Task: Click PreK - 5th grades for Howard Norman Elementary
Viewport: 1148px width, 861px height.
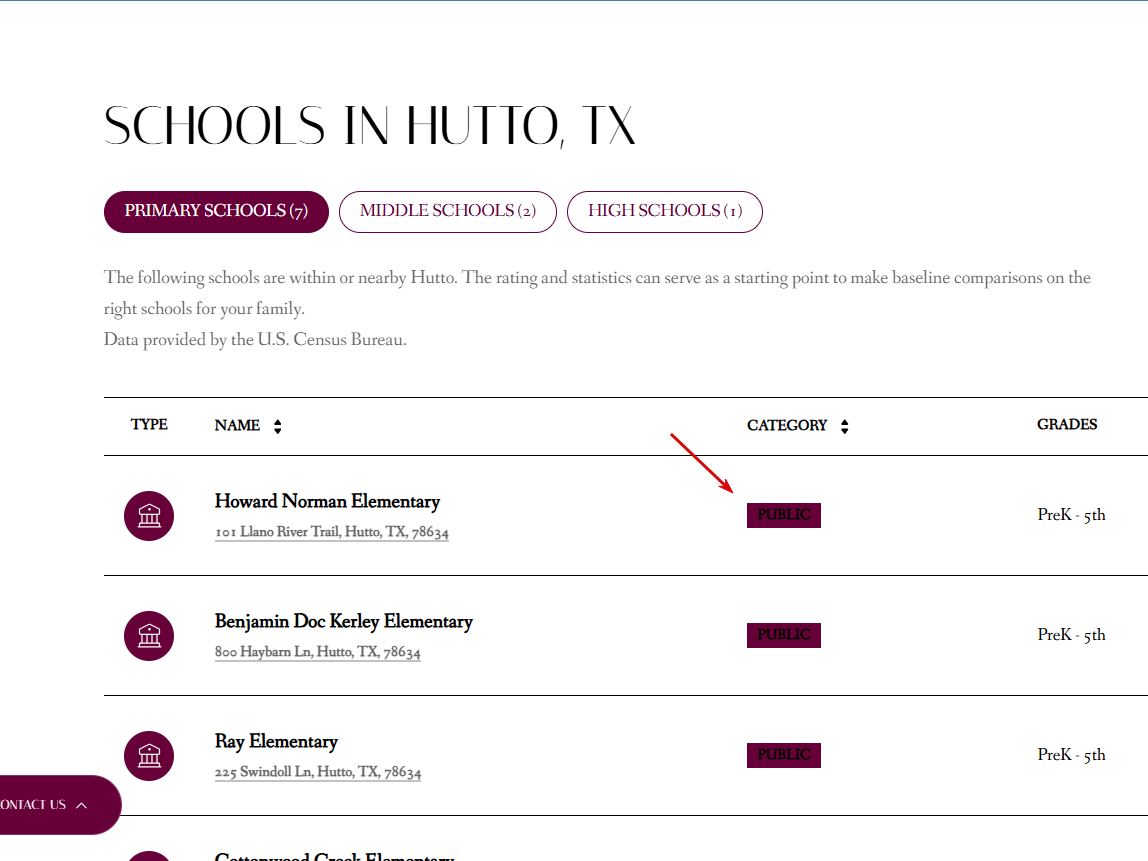Action: tap(1071, 515)
